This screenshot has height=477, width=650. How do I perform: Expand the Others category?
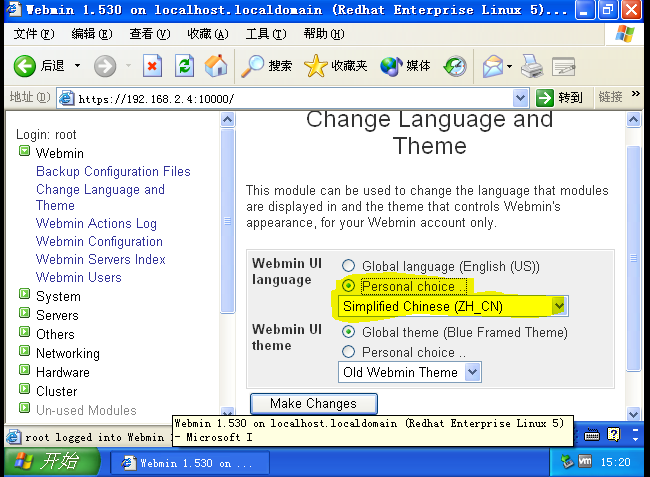tap(24, 332)
